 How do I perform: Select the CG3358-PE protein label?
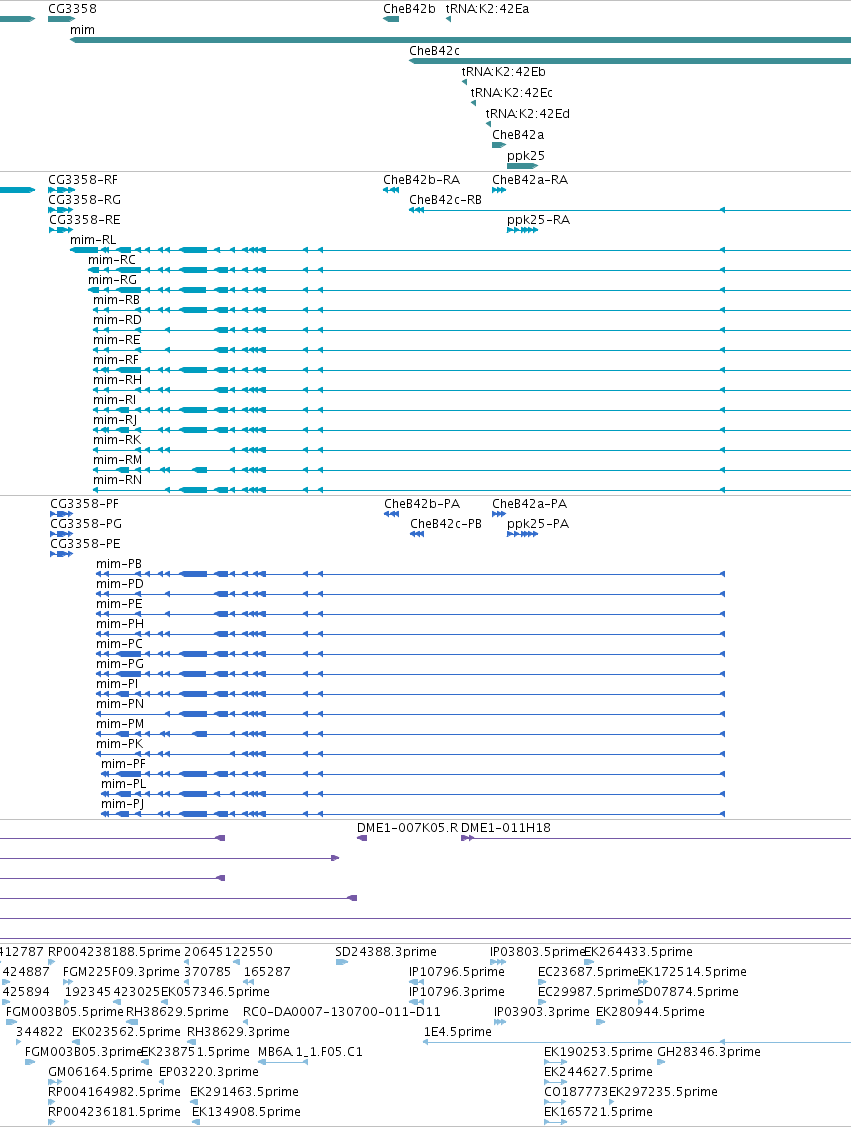85,544
